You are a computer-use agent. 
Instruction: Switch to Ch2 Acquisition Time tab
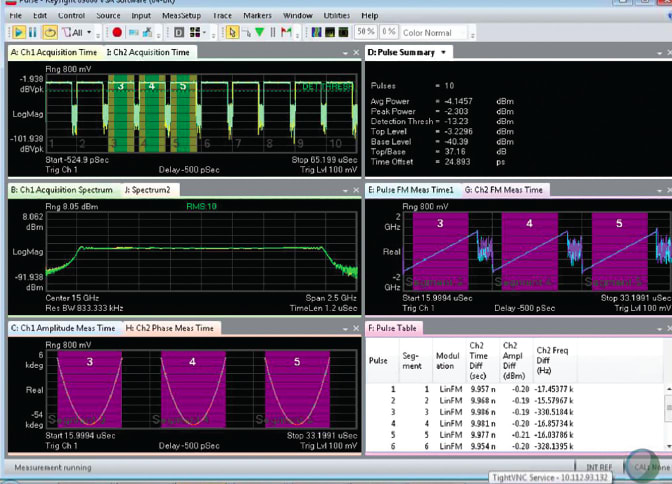click(x=150, y=52)
